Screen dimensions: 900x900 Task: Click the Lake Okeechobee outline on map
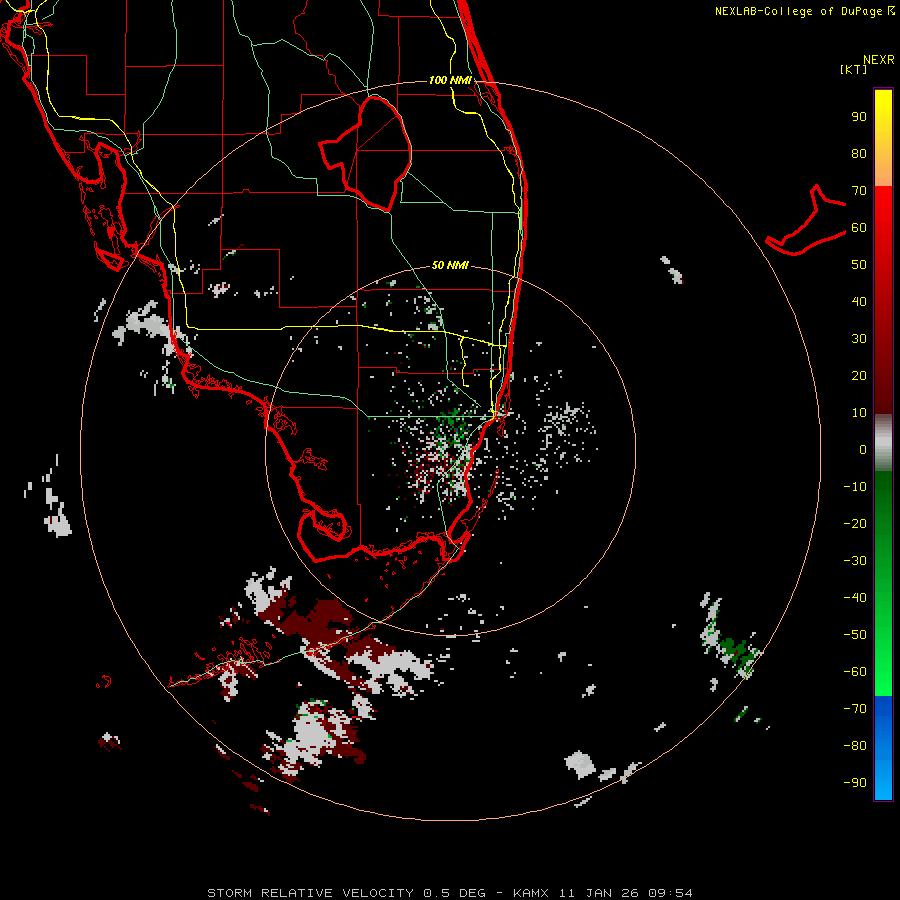coord(366,153)
